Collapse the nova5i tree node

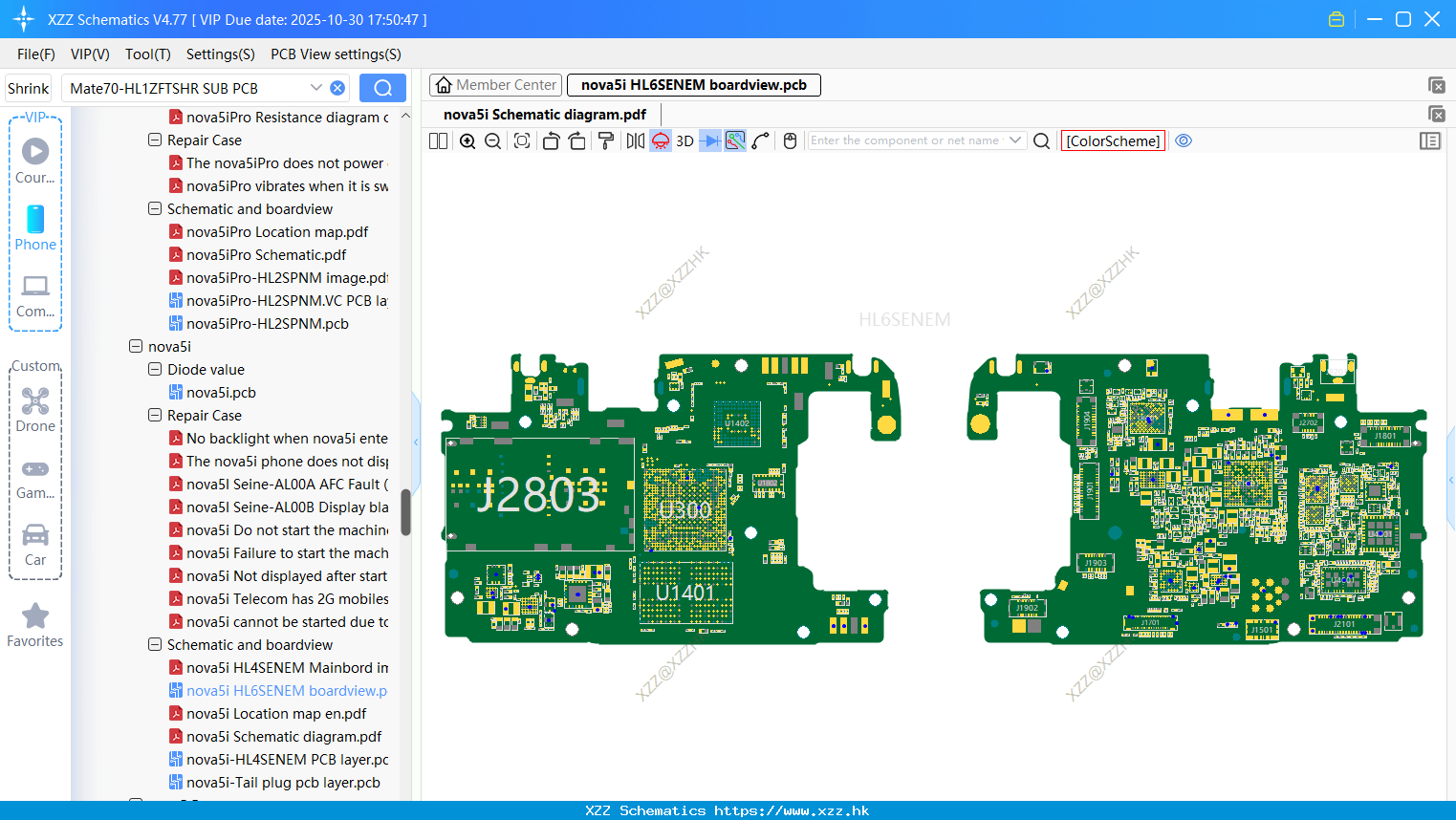pos(136,346)
